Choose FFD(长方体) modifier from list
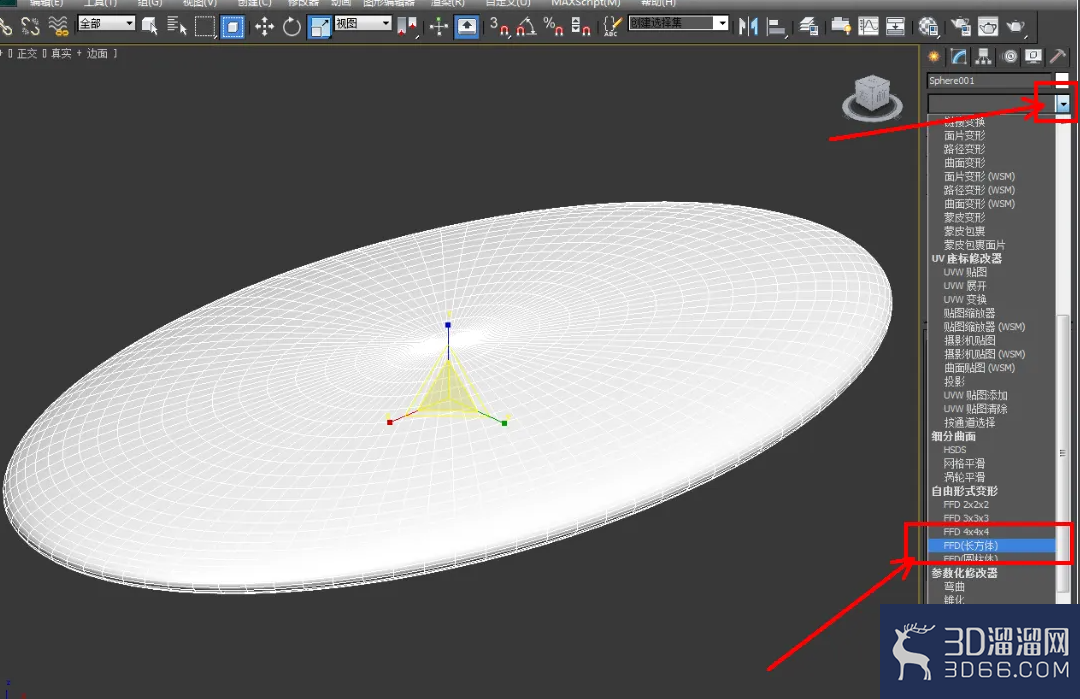Image resolution: width=1080 pixels, height=699 pixels. (991, 545)
